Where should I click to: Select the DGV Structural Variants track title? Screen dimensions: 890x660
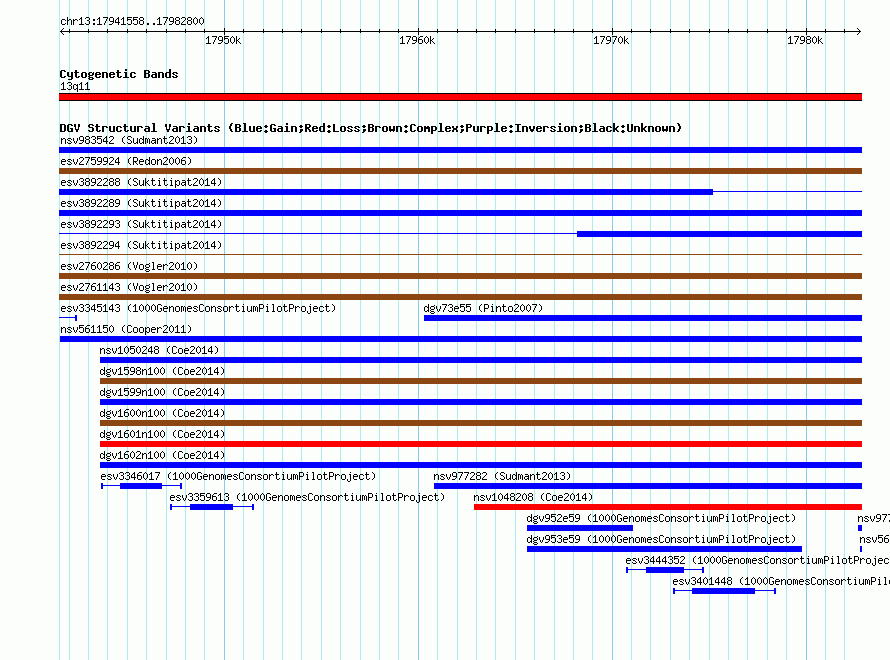371,128
